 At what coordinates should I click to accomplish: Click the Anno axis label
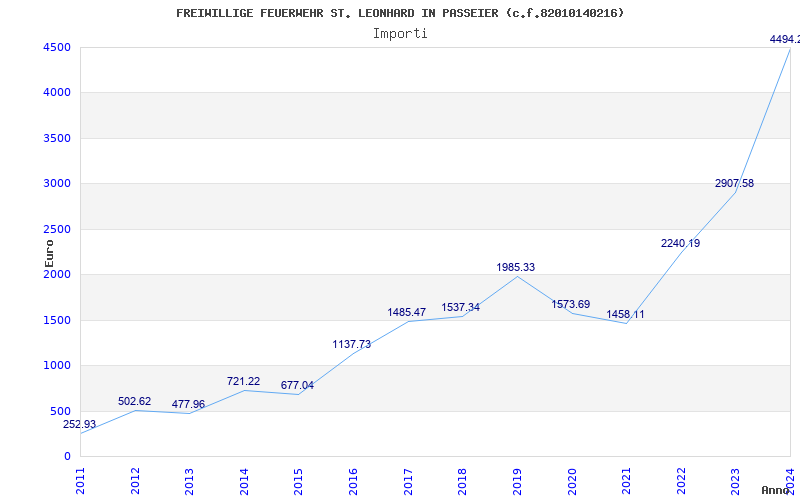(776, 490)
